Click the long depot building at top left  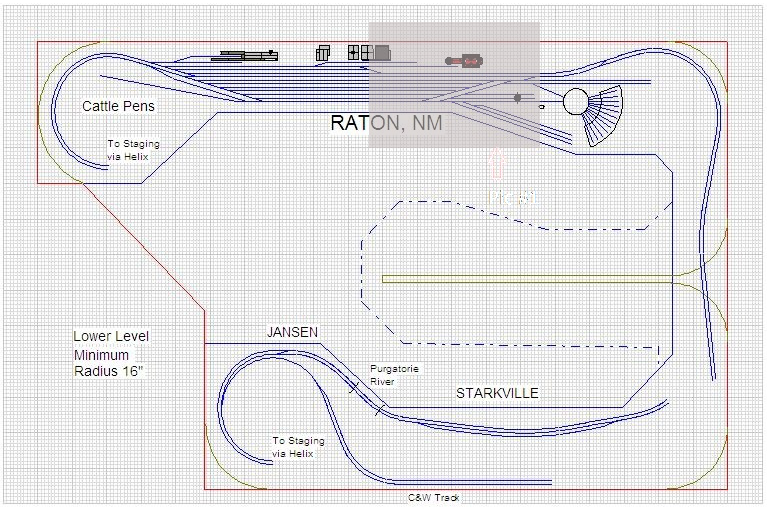click(x=244, y=56)
